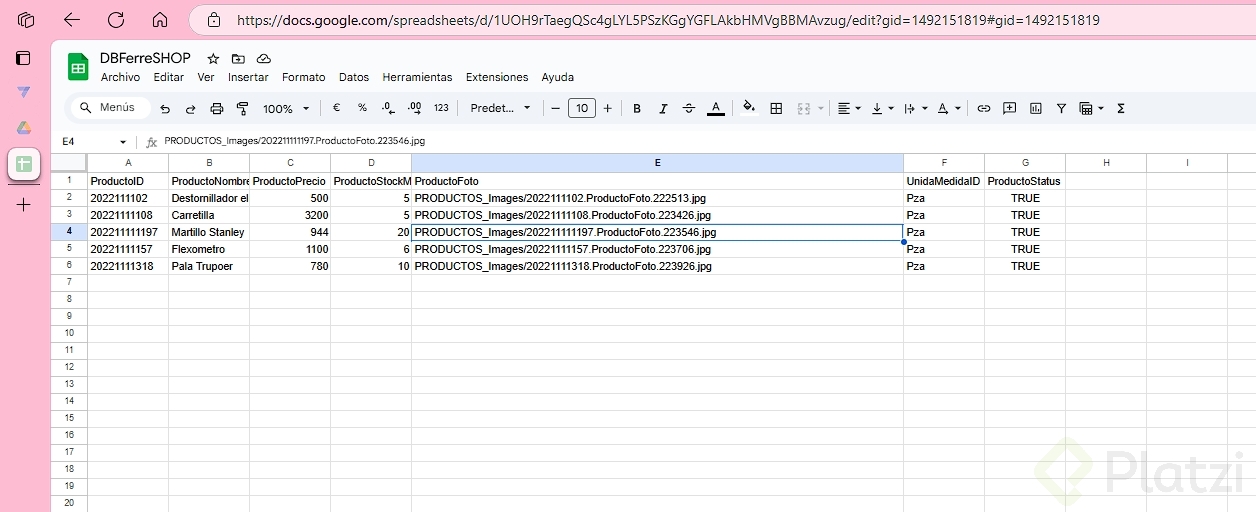Open more number formats (123)

click(x=441, y=108)
